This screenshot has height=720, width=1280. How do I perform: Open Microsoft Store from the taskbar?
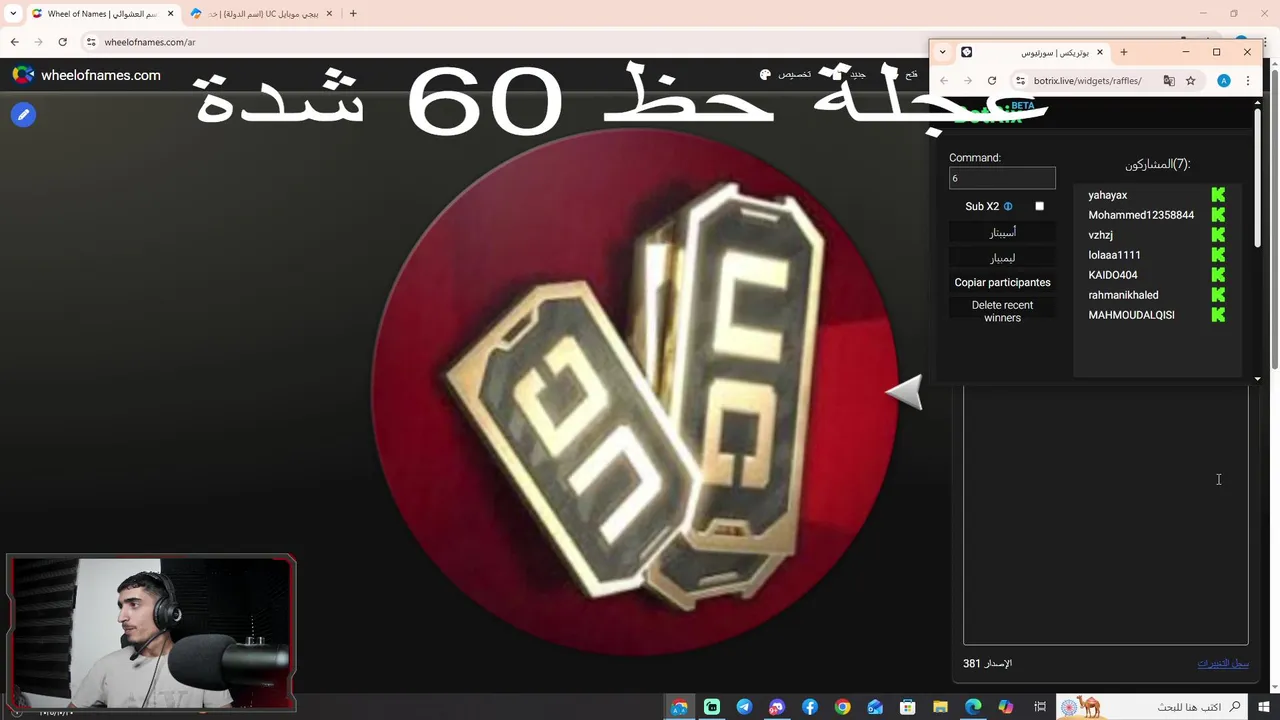tap(908, 707)
